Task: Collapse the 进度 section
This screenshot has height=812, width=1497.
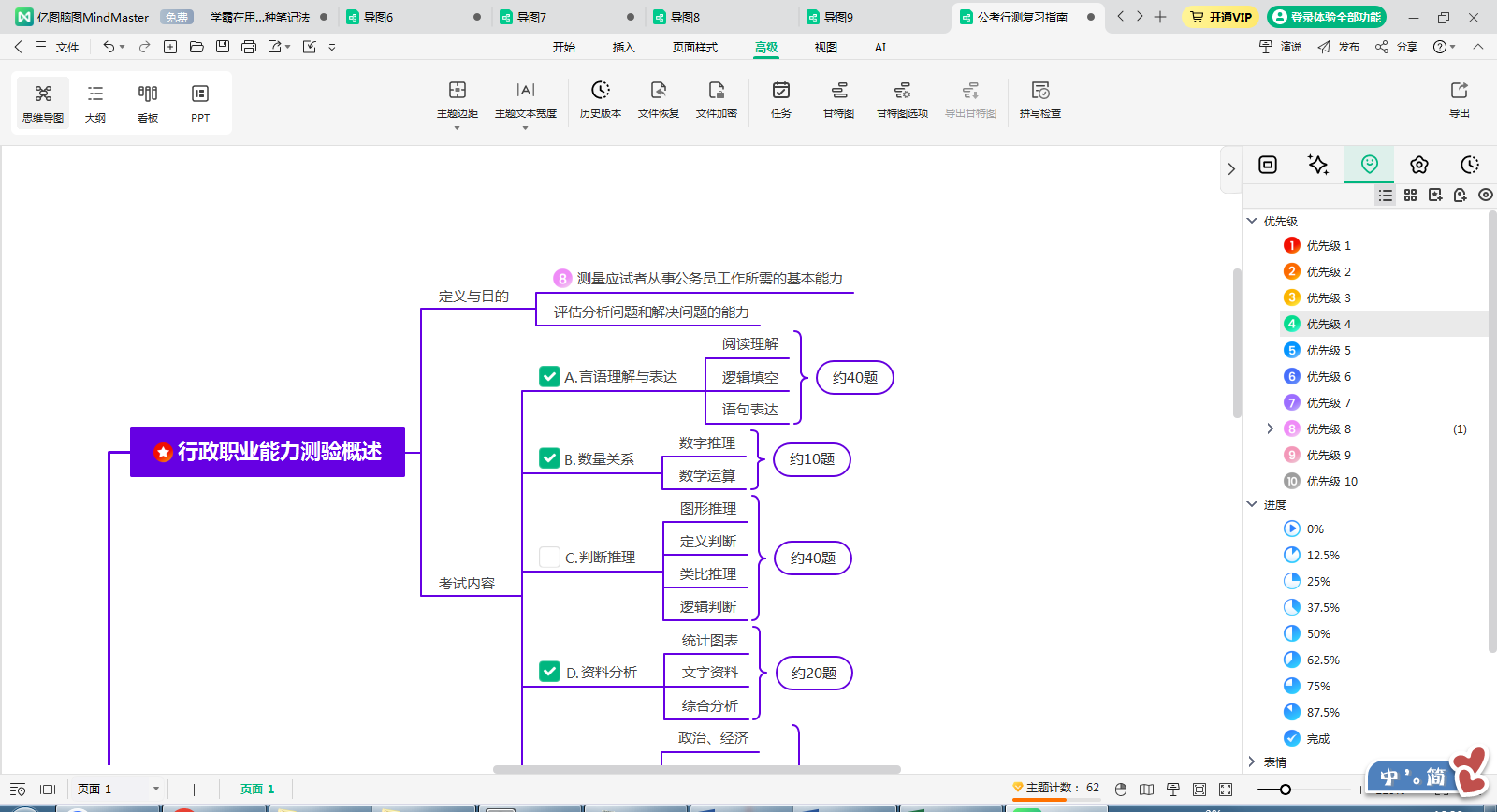Action: 1252,504
